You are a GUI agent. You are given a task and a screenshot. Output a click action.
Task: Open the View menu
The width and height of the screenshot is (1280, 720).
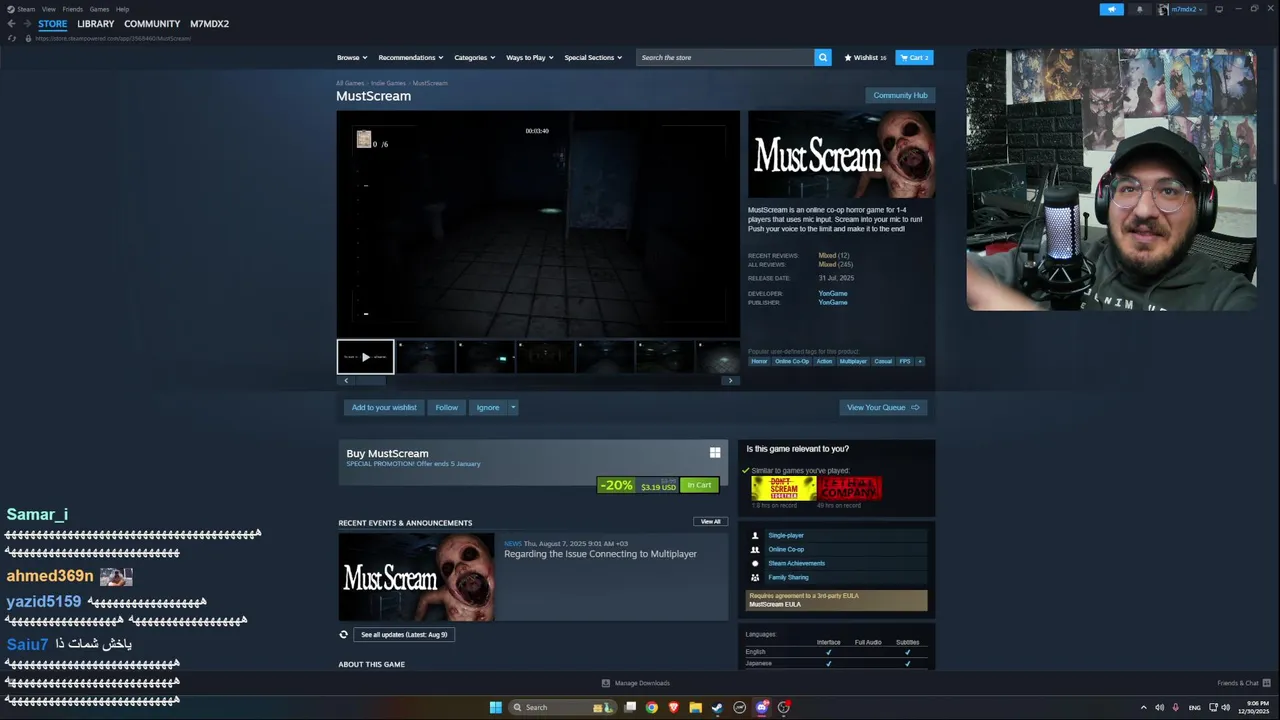[x=49, y=9]
